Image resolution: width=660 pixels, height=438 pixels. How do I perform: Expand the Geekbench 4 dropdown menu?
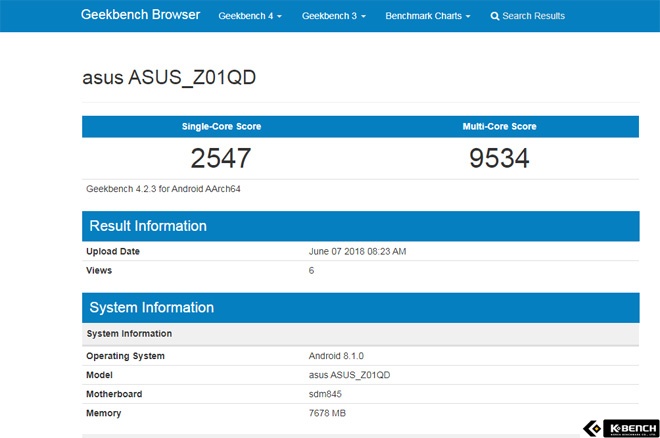pyautogui.click(x=250, y=16)
